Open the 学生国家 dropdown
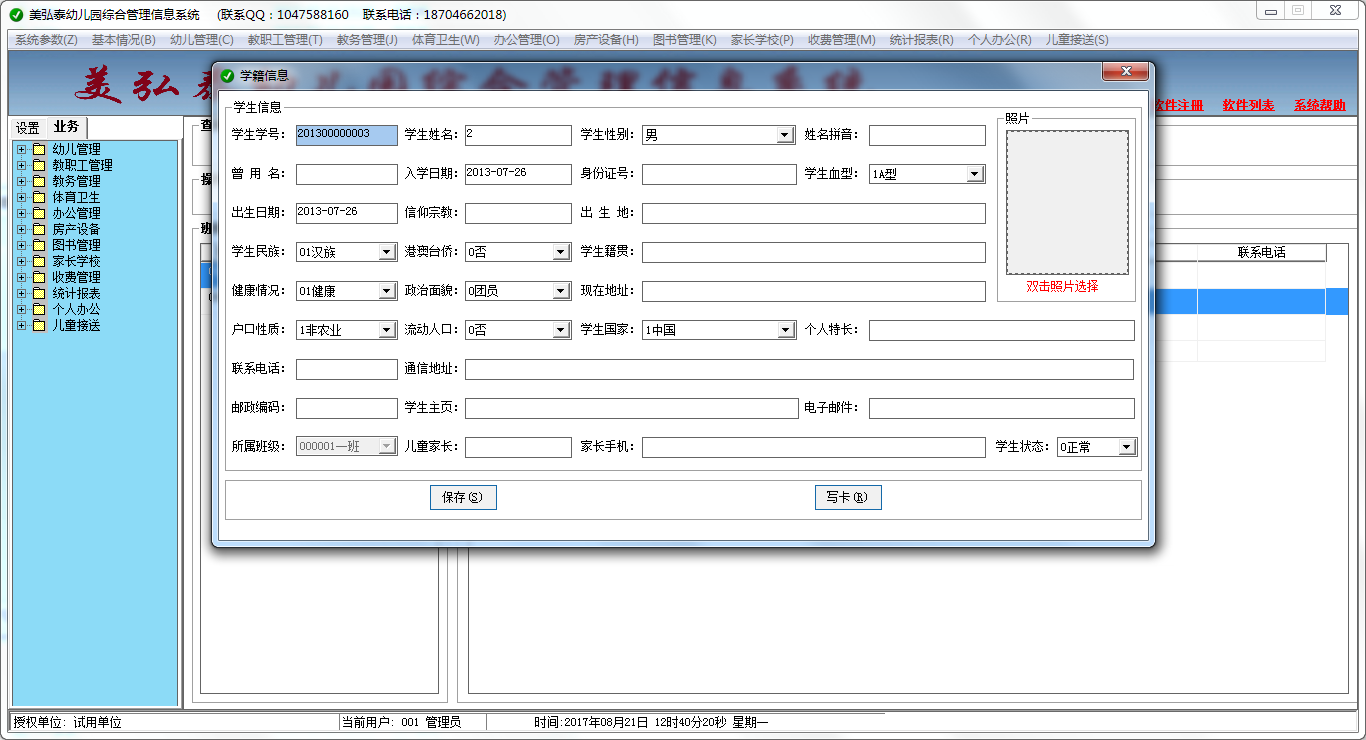 click(785, 330)
